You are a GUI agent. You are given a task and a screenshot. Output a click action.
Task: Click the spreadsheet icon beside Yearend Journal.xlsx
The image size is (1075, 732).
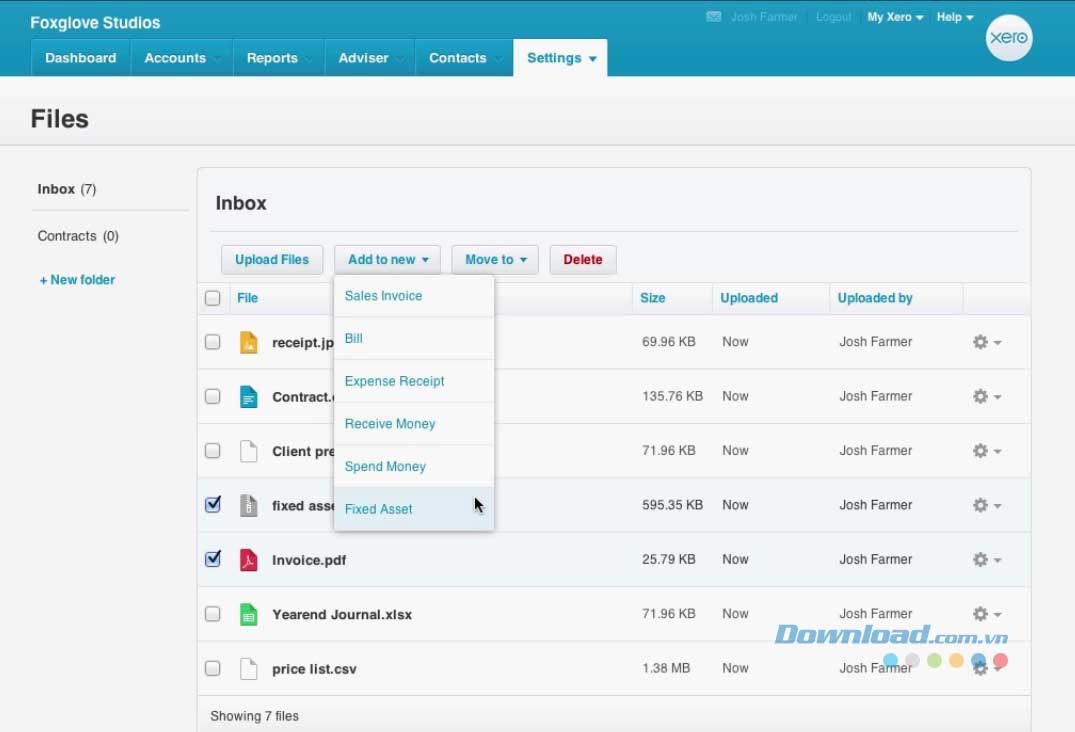[x=248, y=614]
